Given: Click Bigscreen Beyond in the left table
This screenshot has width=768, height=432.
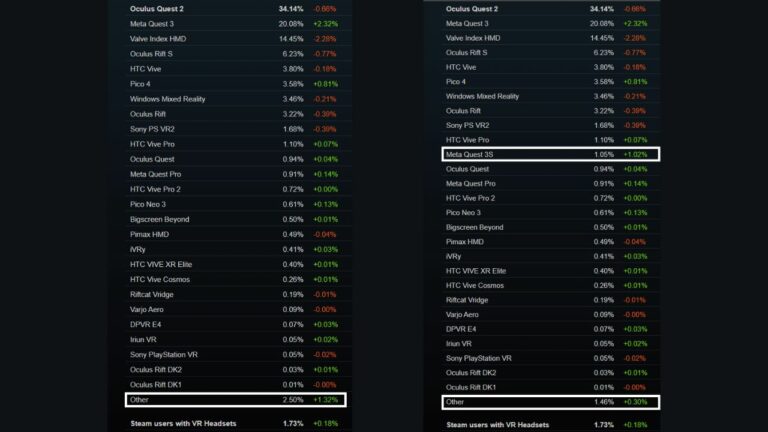Looking at the screenshot, I should tap(160, 219).
